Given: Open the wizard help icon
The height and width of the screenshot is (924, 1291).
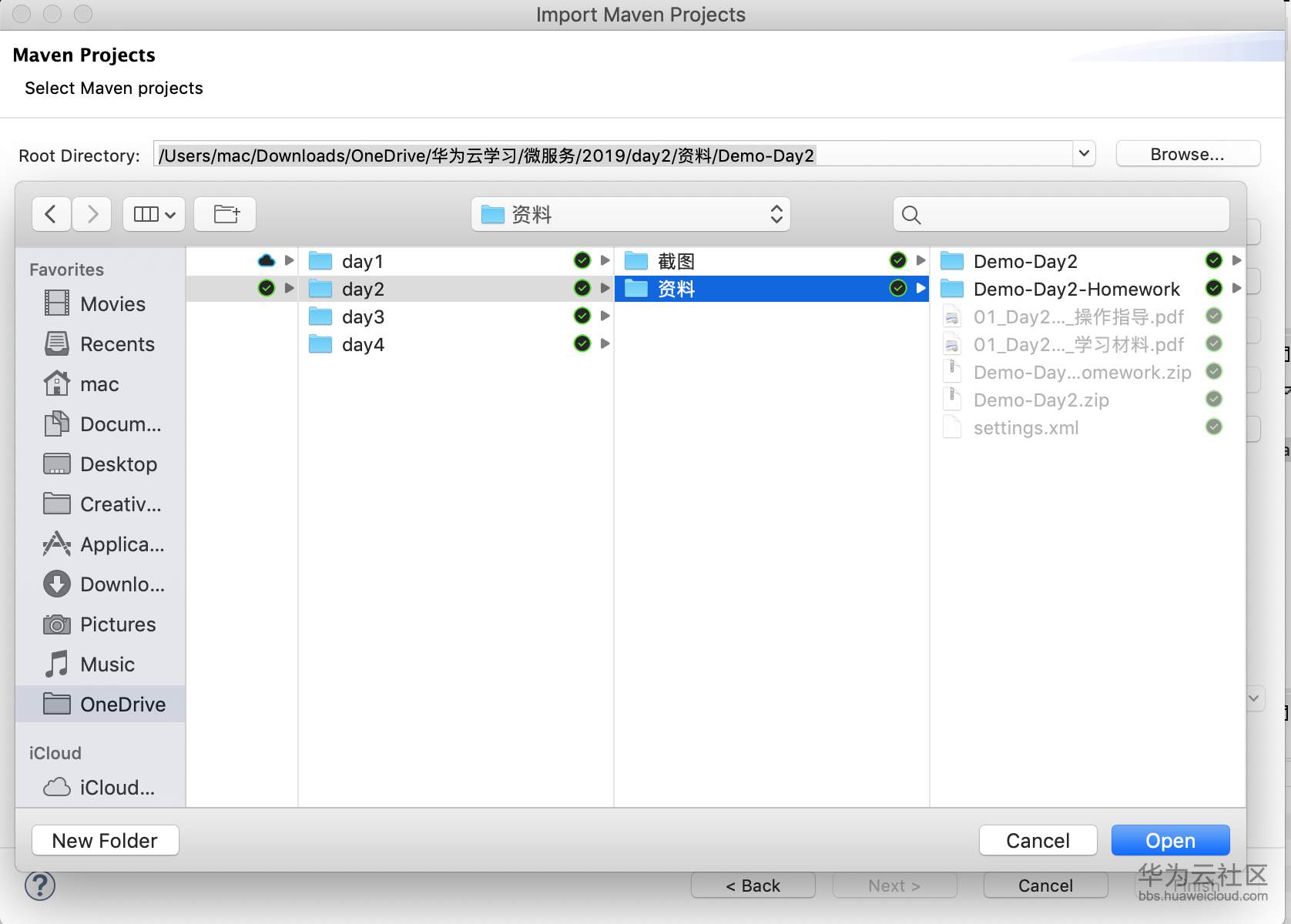Looking at the screenshot, I should click(40, 885).
